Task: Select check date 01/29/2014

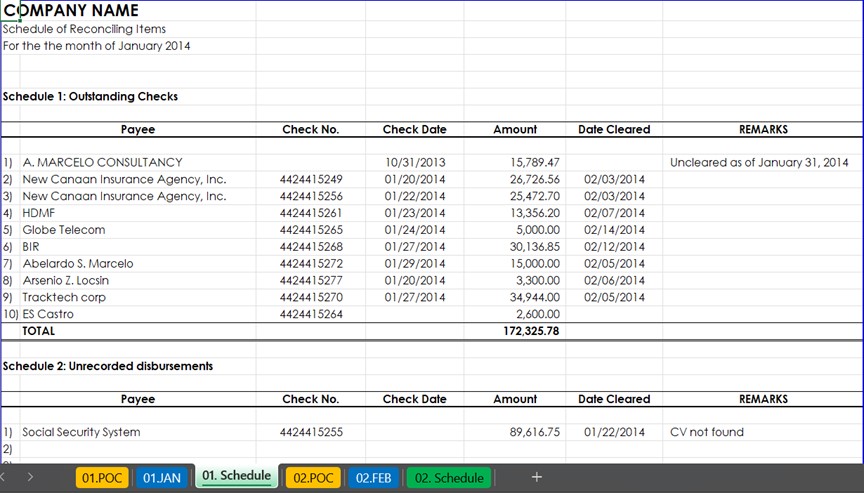Action: (x=415, y=264)
